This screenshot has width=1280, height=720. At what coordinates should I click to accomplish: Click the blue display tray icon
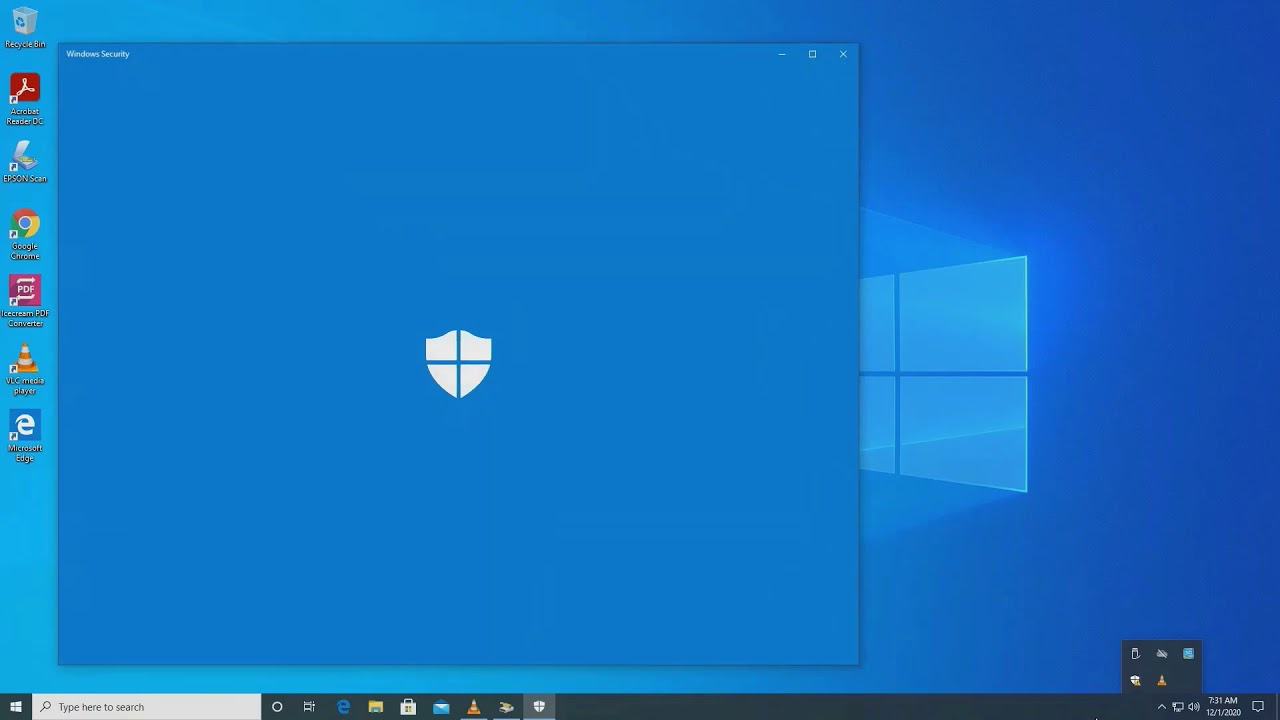(1188, 654)
